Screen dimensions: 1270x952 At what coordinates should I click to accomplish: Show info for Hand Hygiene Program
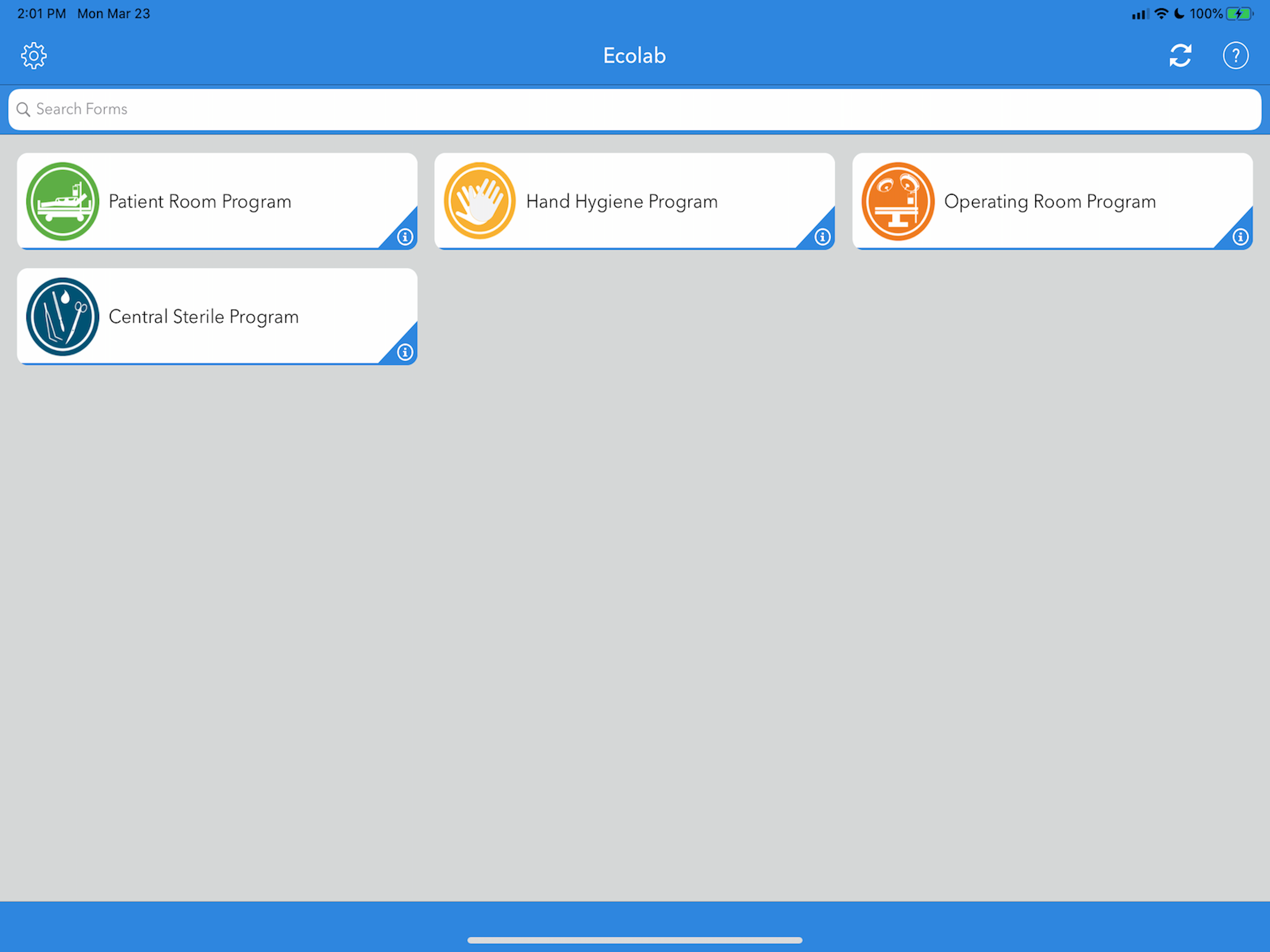click(x=822, y=237)
